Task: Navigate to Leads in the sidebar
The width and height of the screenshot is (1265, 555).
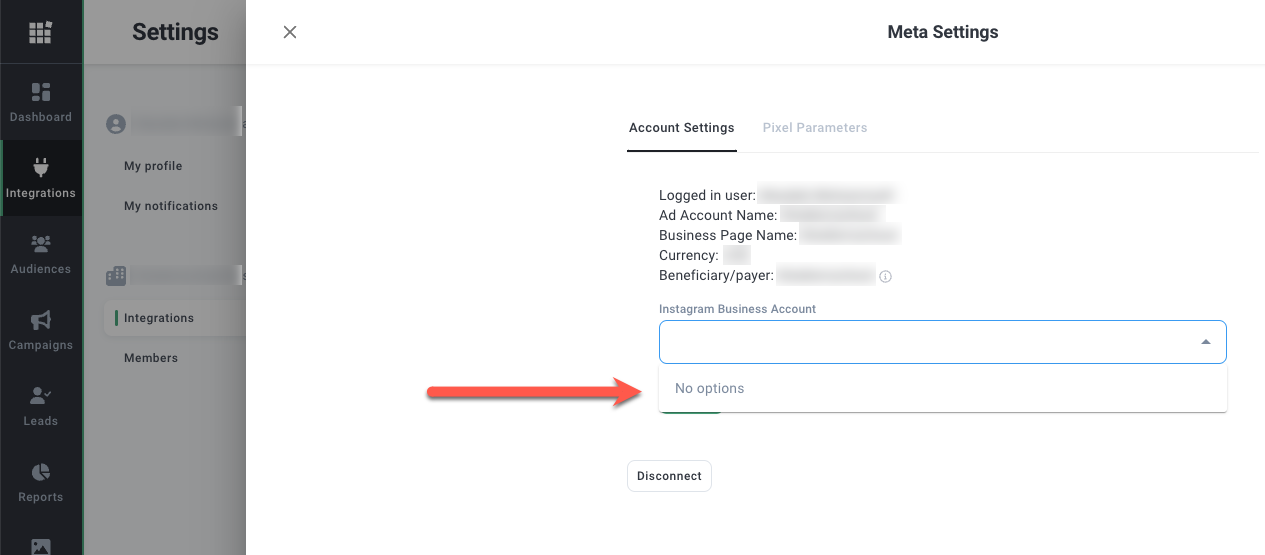Action: tap(41, 406)
